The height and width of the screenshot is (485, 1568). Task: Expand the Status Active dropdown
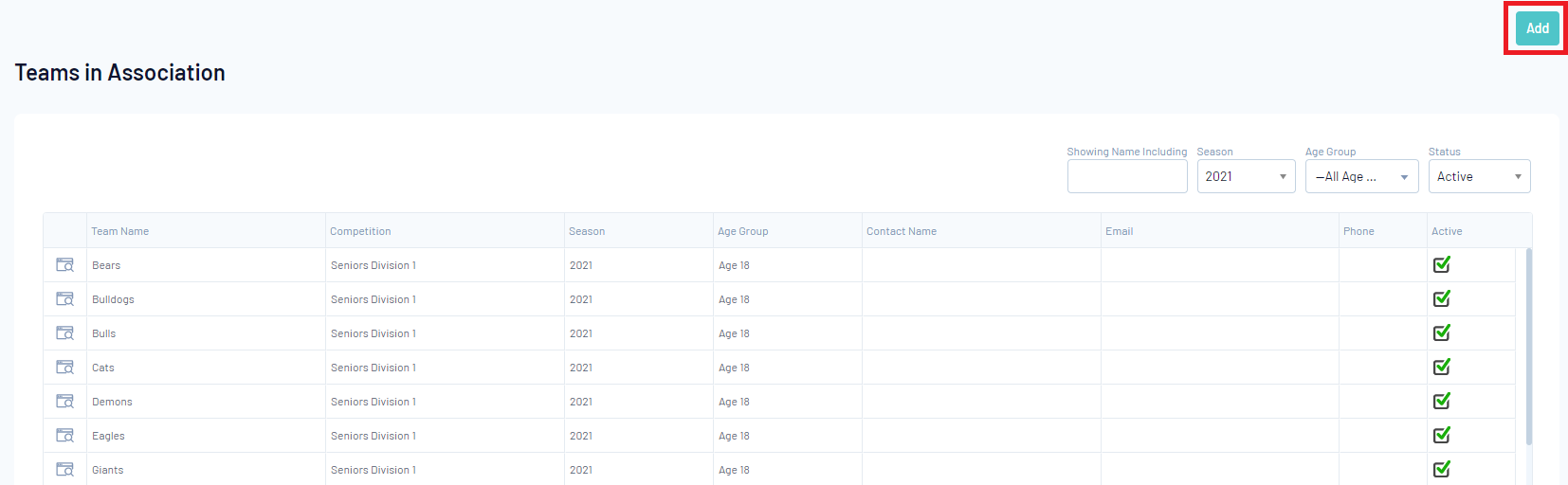1479,176
